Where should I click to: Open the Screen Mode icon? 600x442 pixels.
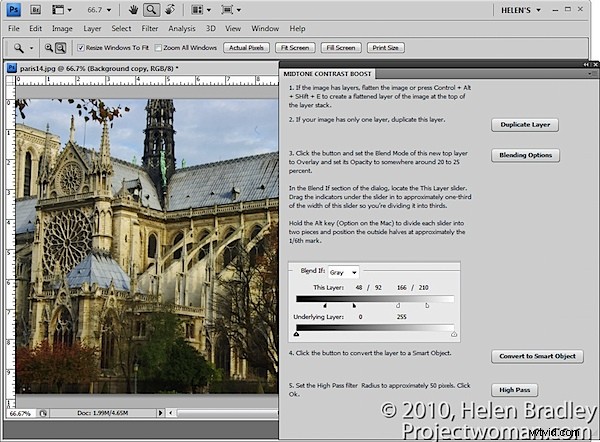231,10
